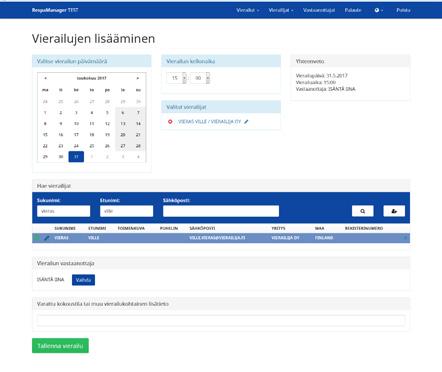442x372 pixels.
Task: Select Sunday 21 in calendar
Action: point(138,135)
